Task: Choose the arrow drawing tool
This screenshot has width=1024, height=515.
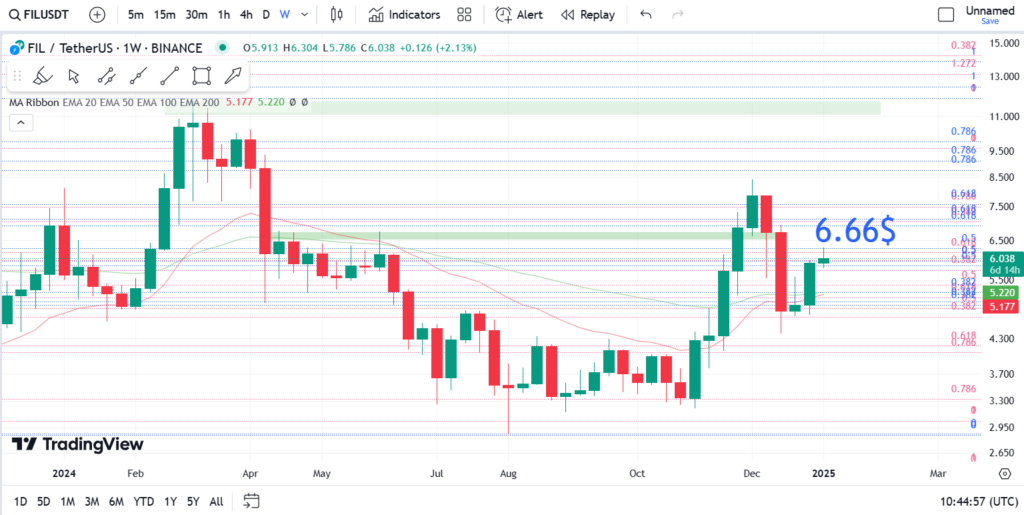Action: pyautogui.click(x=233, y=75)
